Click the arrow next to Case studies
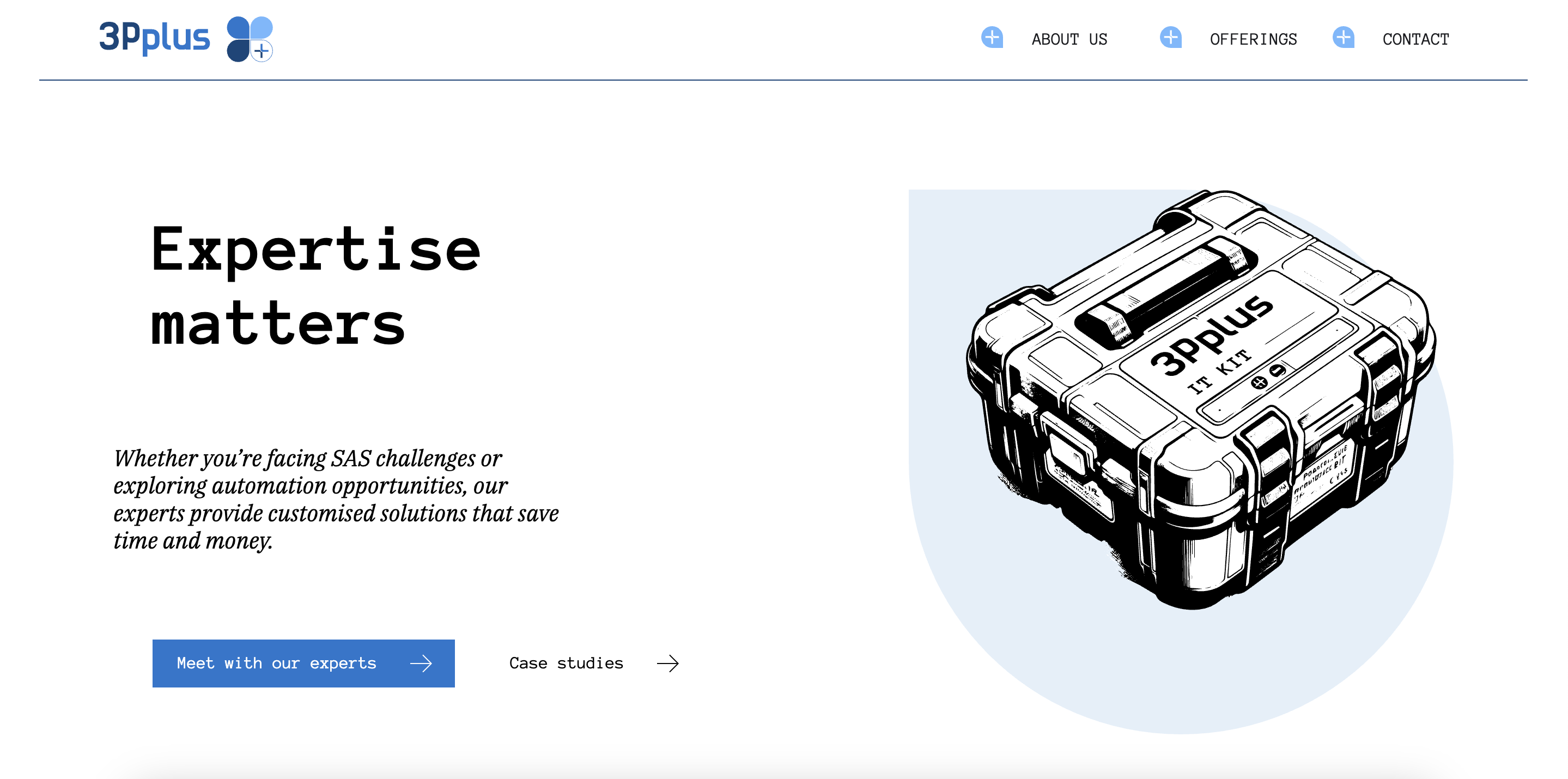The width and height of the screenshot is (1568, 779). point(668,664)
